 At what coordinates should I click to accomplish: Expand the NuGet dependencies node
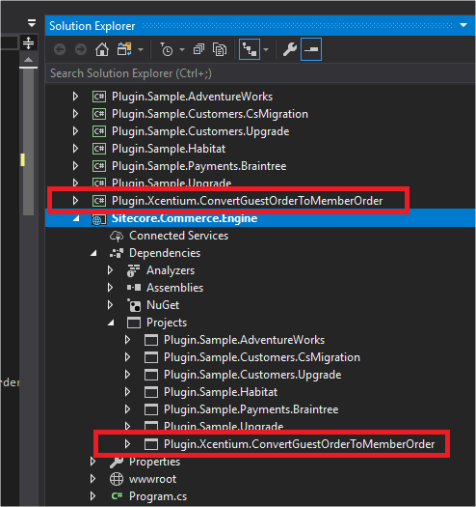pos(110,305)
